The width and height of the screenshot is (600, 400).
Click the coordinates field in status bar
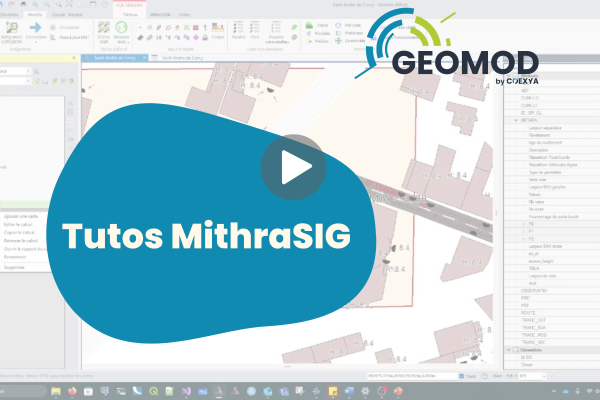point(412,376)
